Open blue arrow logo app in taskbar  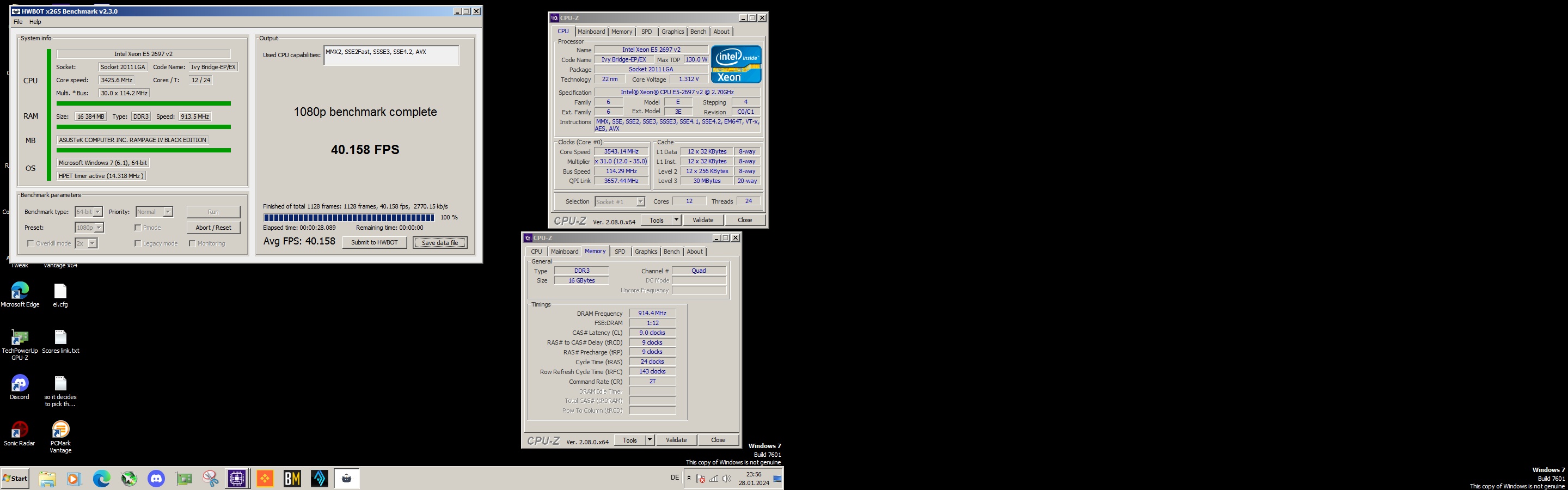320,479
